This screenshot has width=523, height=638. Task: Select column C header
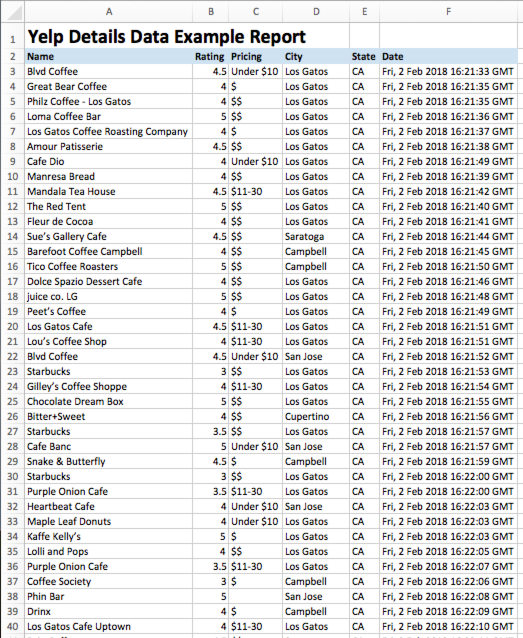click(256, 12)
